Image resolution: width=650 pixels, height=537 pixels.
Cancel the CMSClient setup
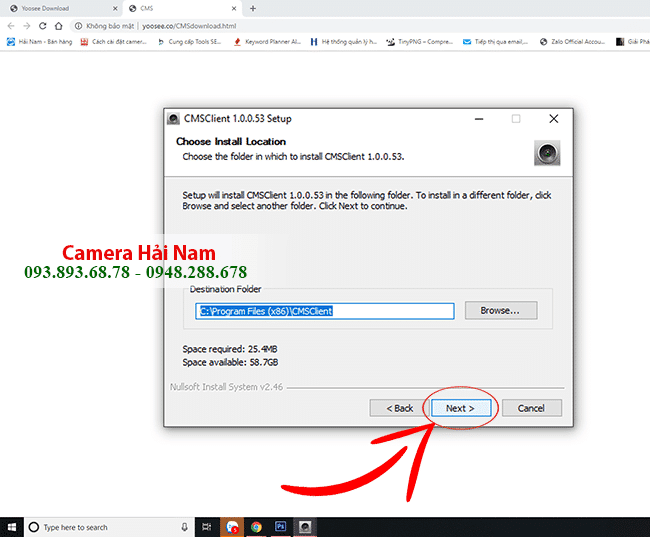[531, 408]
